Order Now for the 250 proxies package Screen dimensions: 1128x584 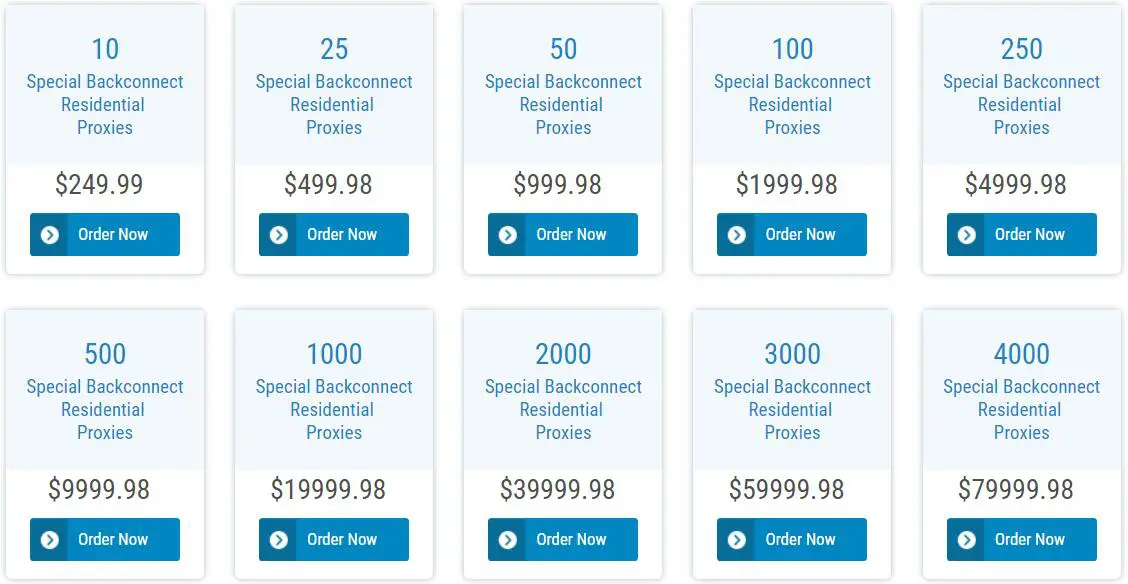tap(1029, 235)
